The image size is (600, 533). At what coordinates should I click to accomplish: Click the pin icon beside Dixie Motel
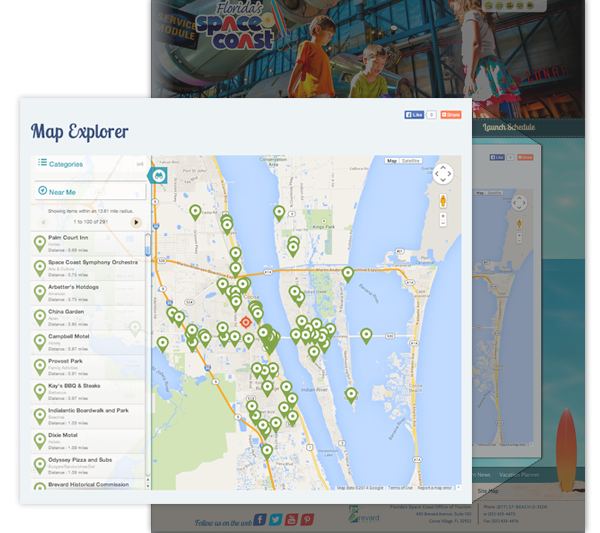[40, 441]
